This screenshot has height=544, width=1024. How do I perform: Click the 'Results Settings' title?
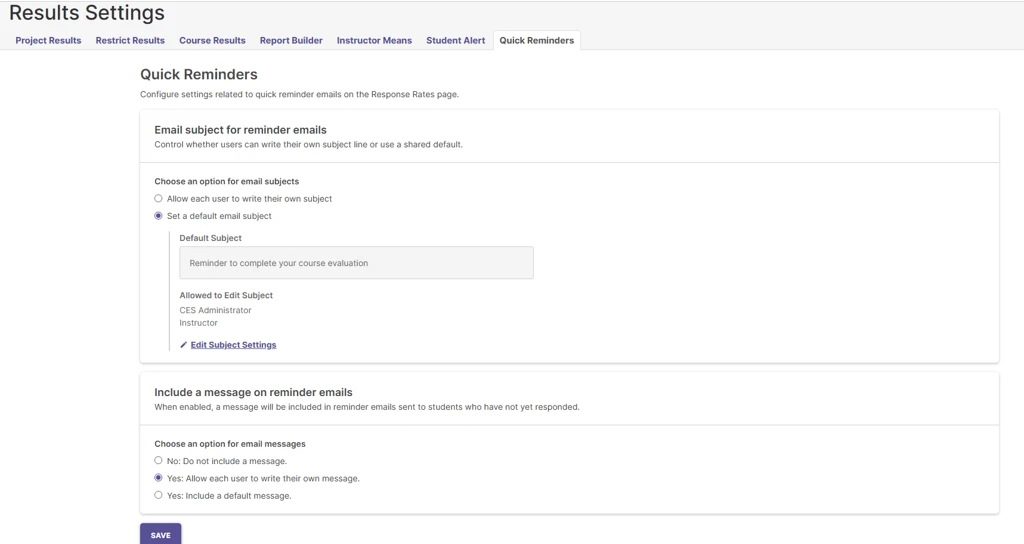[x=87, y=13]
